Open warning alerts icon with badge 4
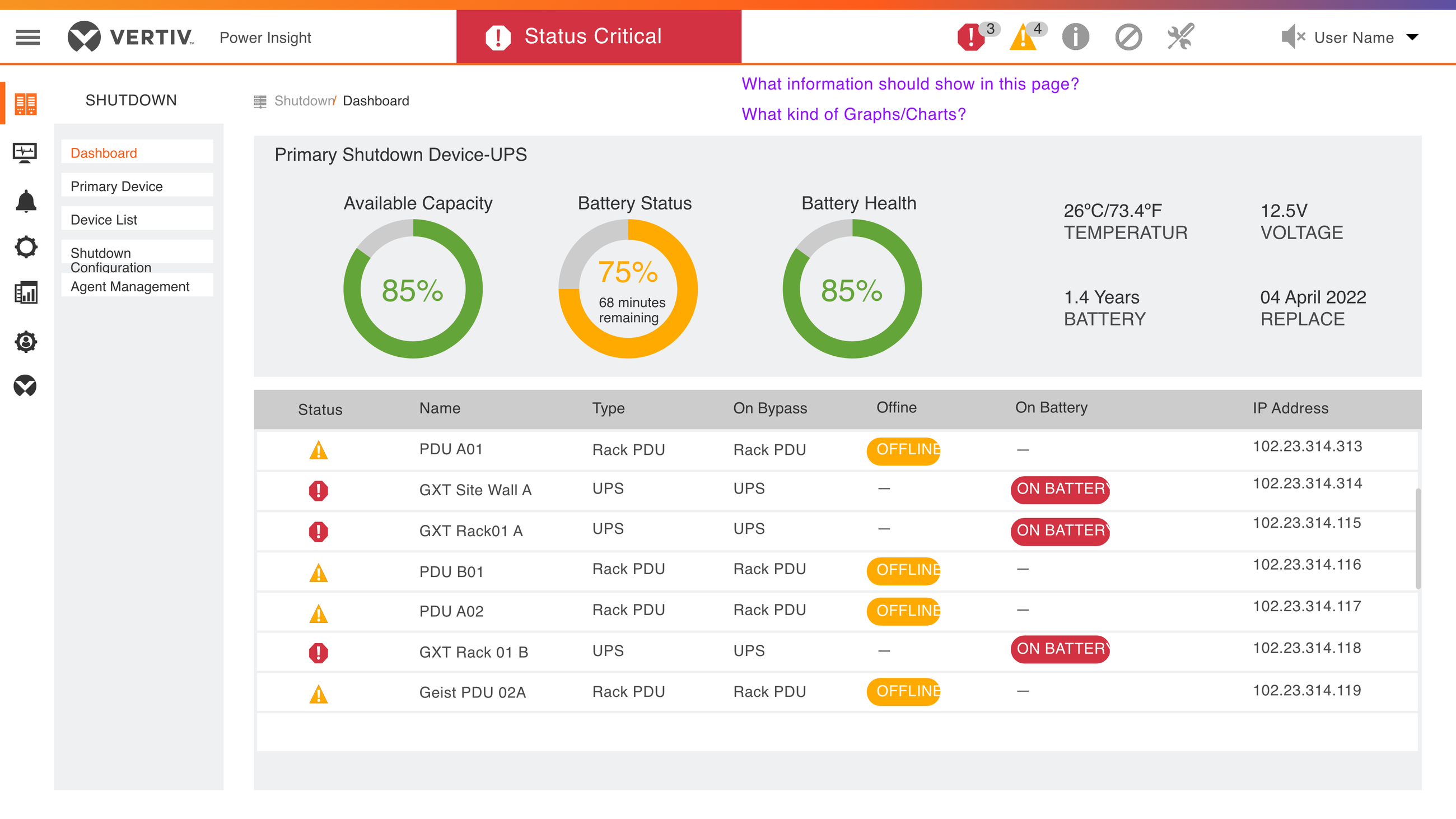1456x819 pixels. coord(1027,36)
